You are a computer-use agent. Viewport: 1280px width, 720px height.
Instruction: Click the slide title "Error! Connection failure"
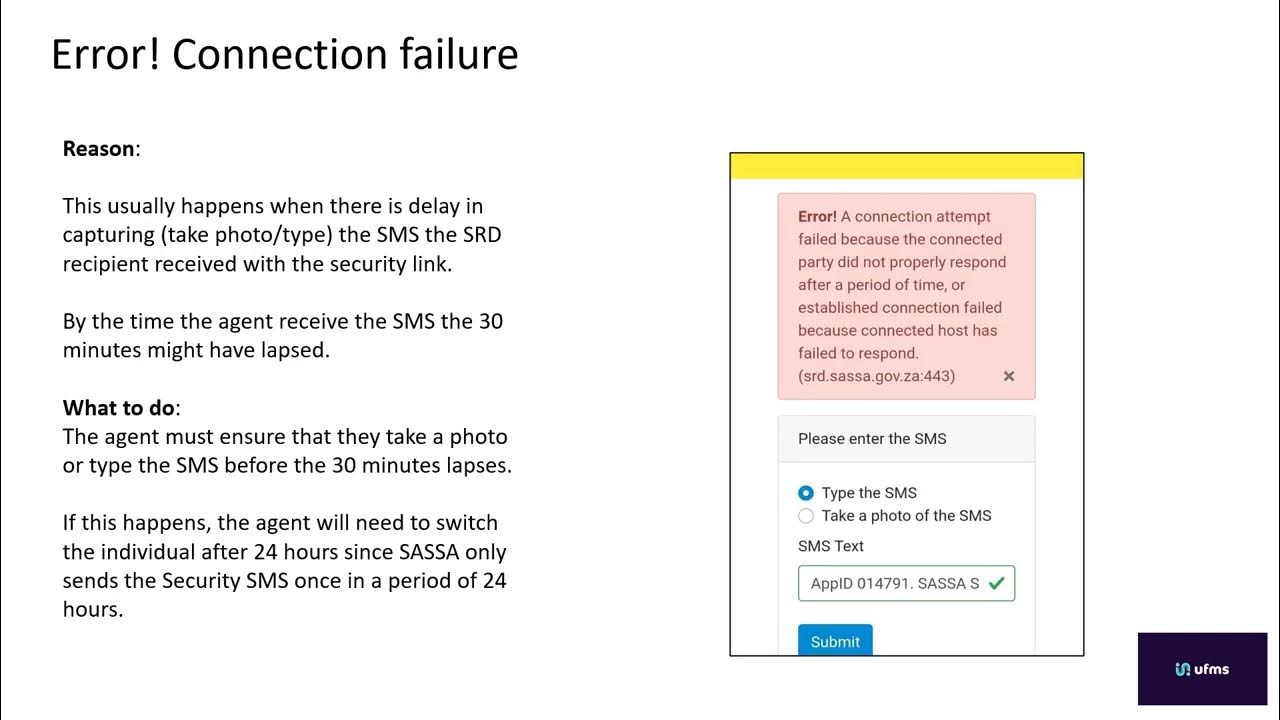click(x=285, y=54)
